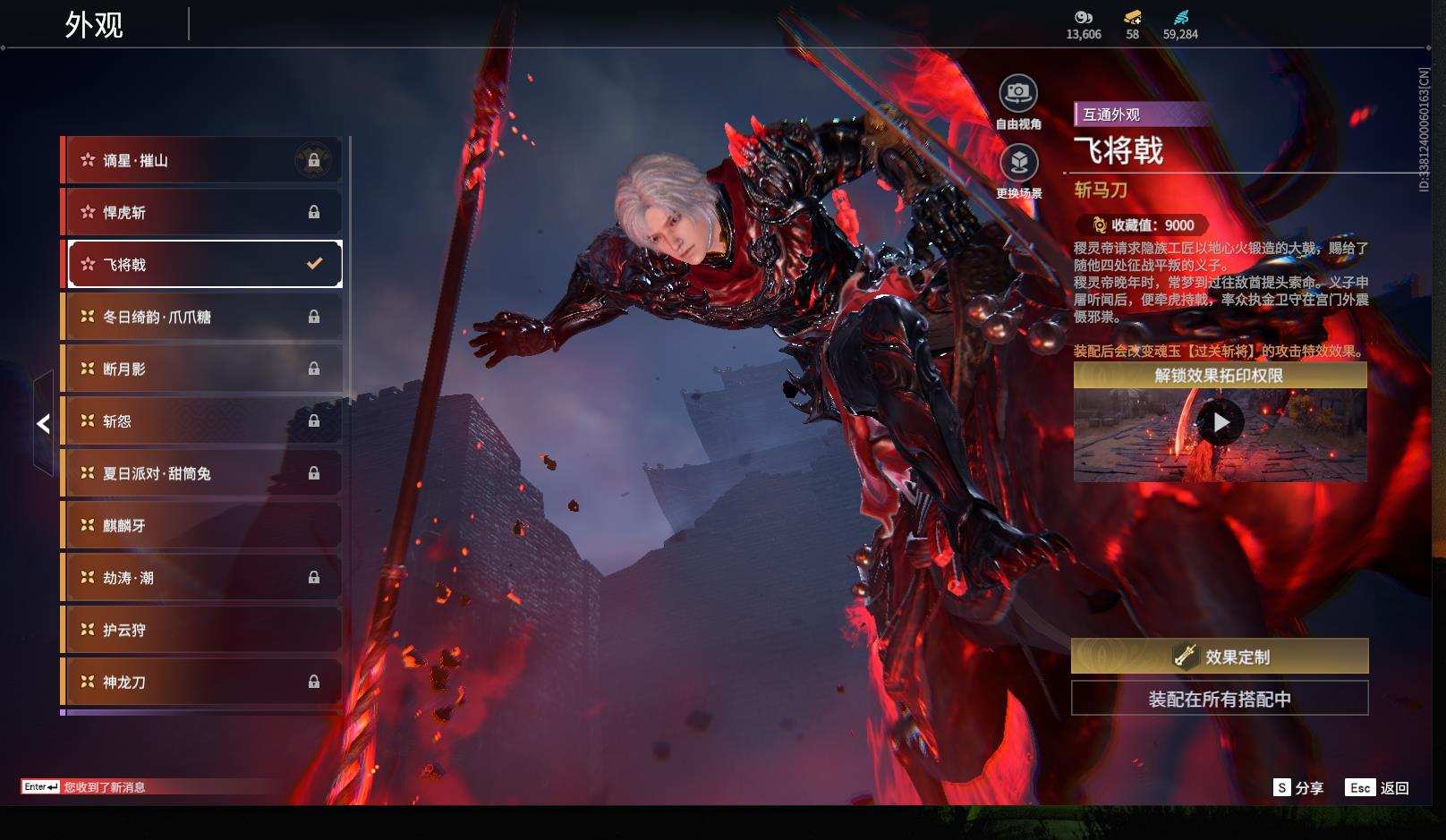
Task: Click the 解锁效果拓印权限 banner
Action: click(1220, 376)
